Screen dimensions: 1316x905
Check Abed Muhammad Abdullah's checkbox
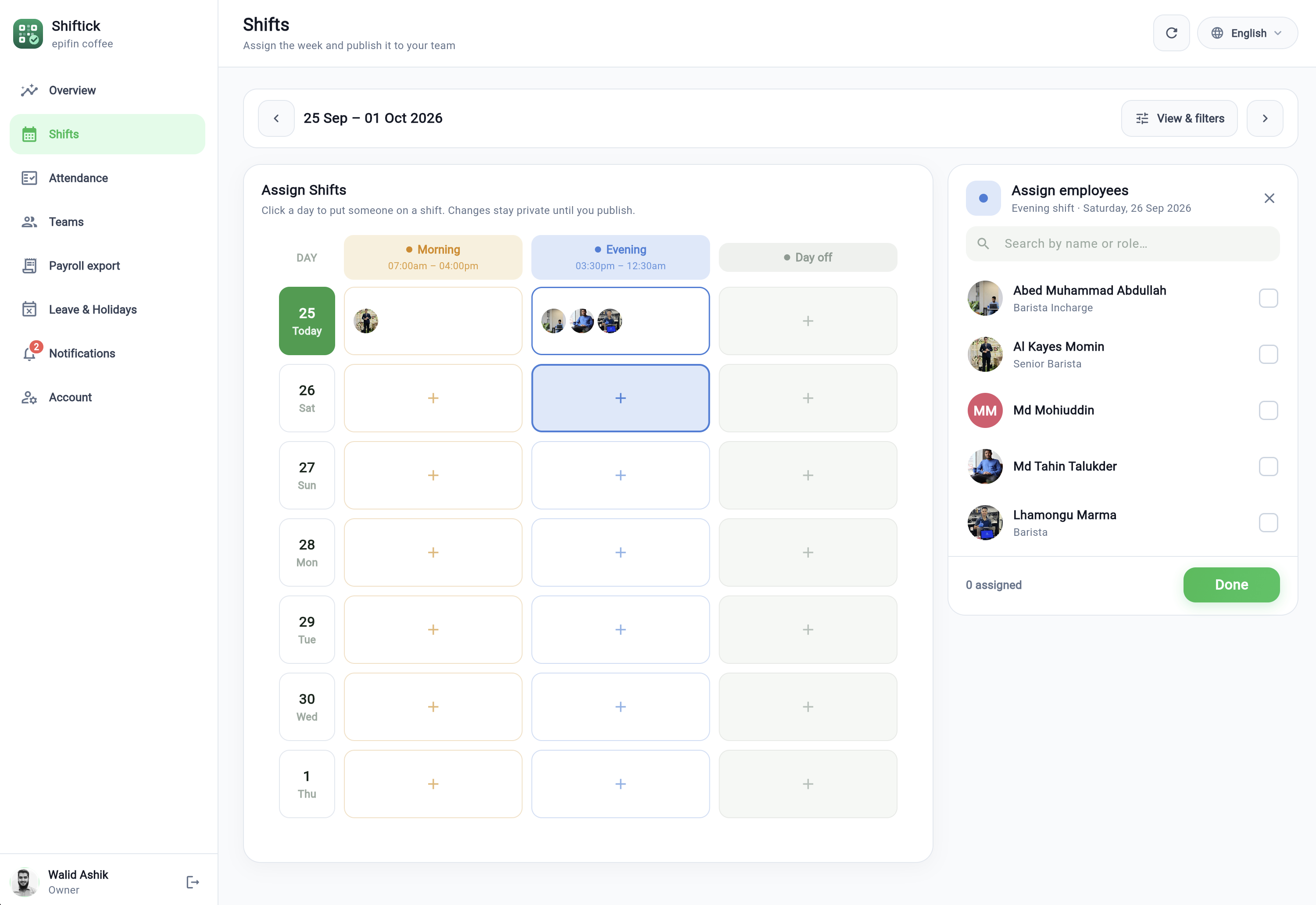[1268, 298]
